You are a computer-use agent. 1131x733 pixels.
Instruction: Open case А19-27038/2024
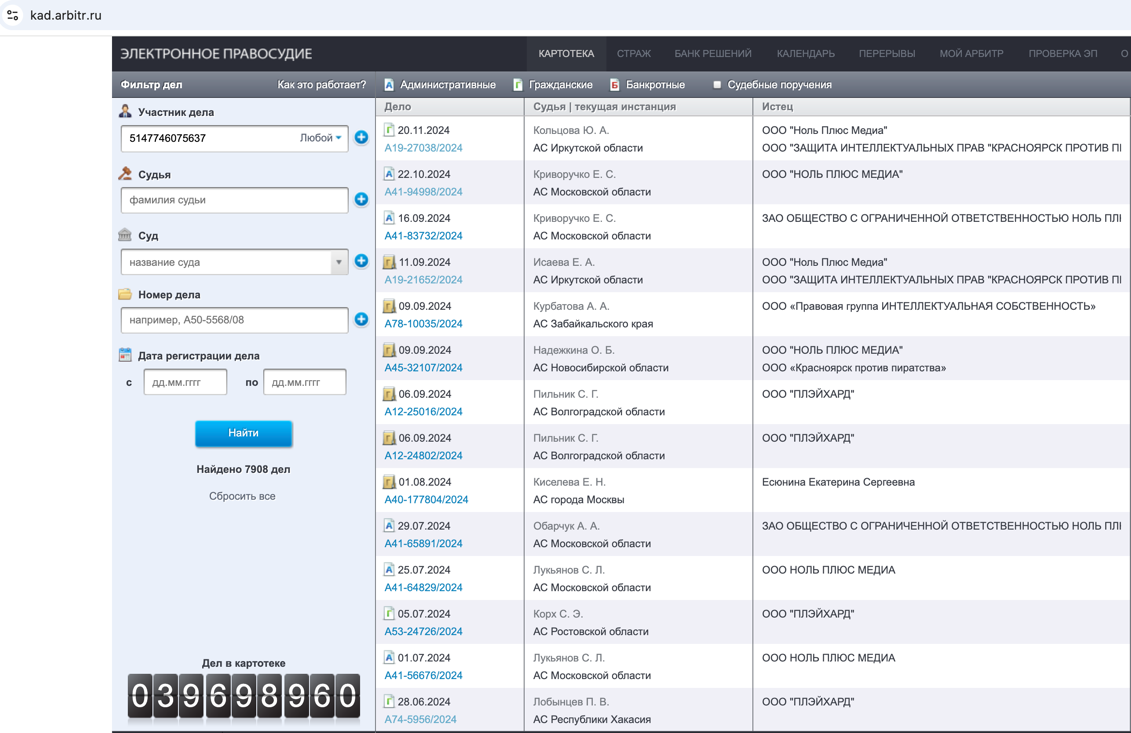tap(423, 148)
